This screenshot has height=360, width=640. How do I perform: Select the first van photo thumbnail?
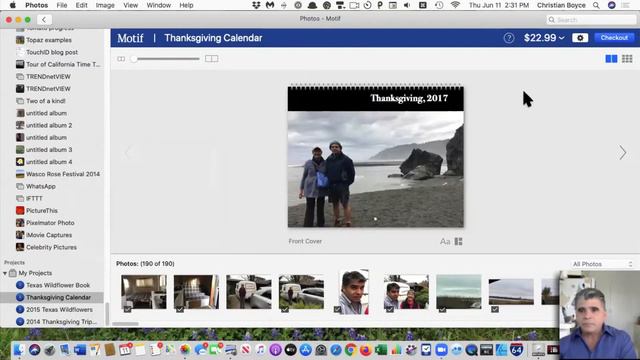(x=249, y=292)
